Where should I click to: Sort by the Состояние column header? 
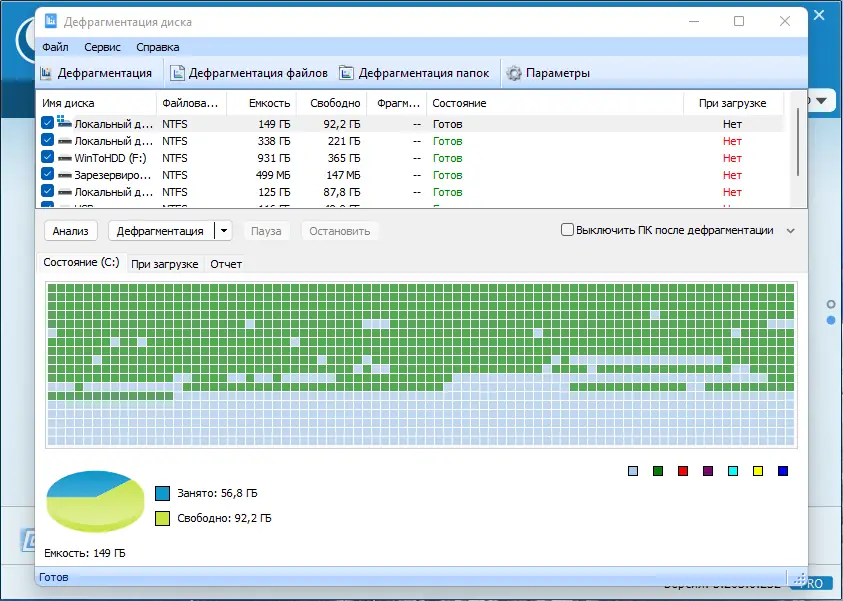[555, 103]
